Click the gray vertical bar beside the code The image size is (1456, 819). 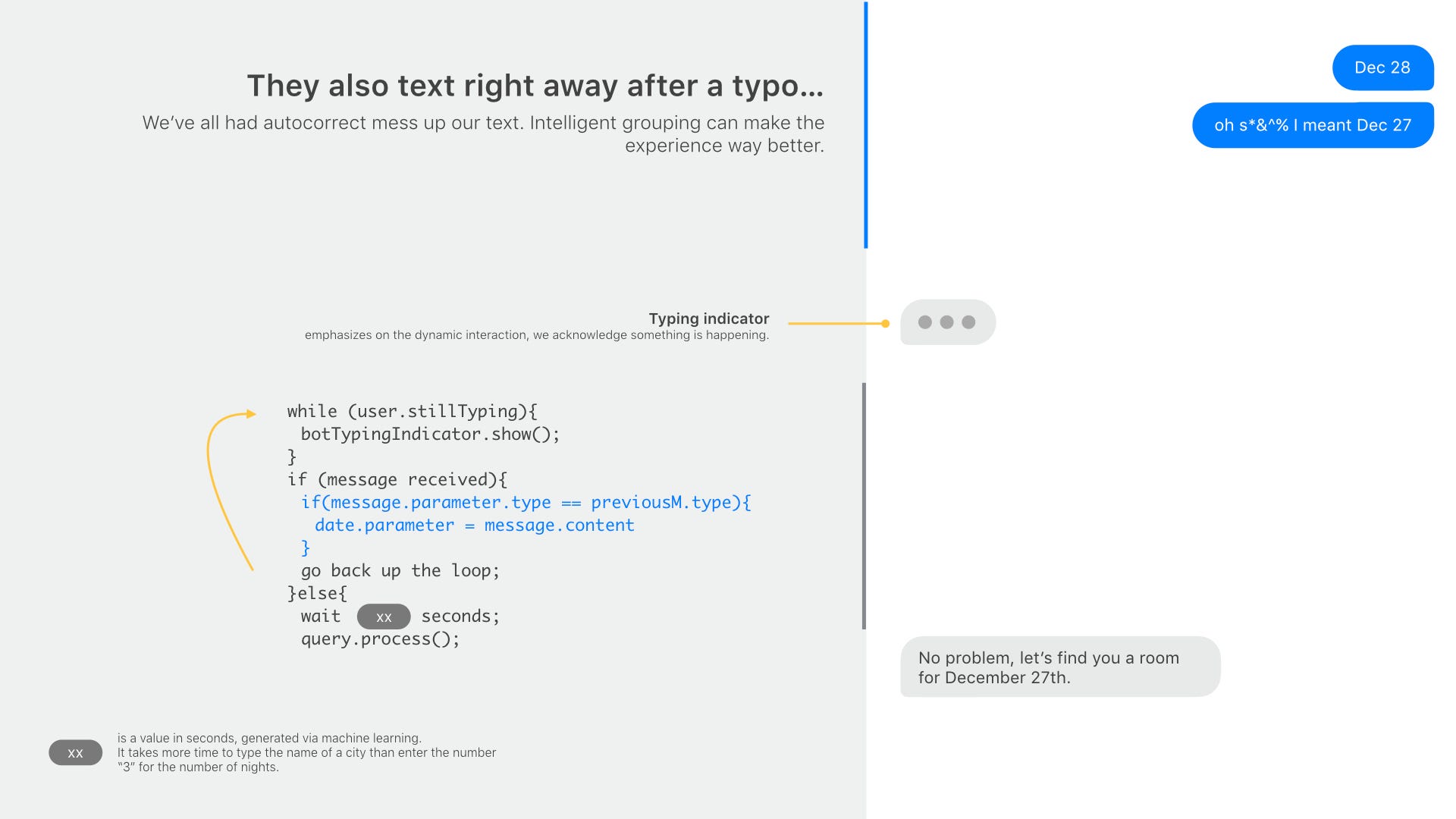pos(864,506)
